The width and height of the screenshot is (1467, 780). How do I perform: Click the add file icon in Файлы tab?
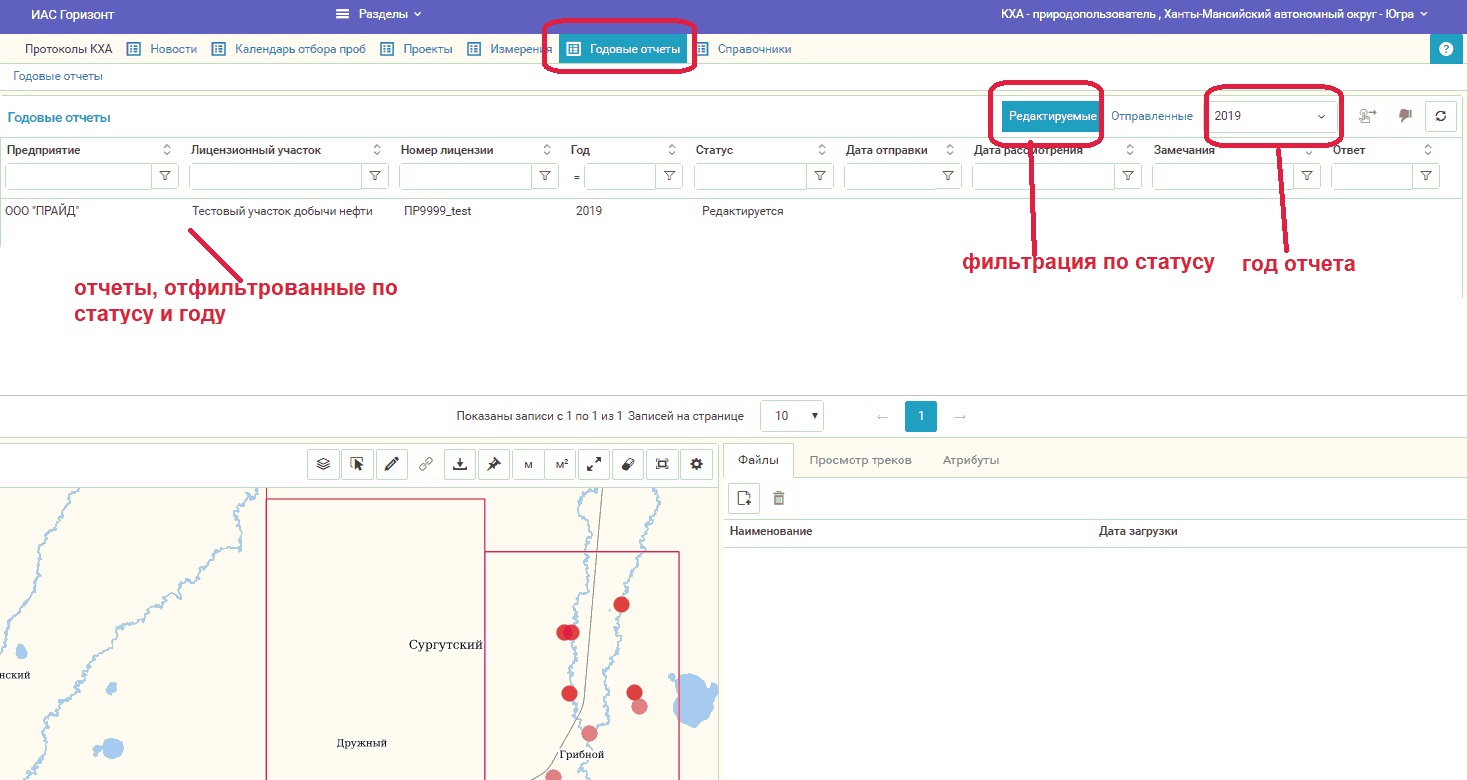pos(742,497)
